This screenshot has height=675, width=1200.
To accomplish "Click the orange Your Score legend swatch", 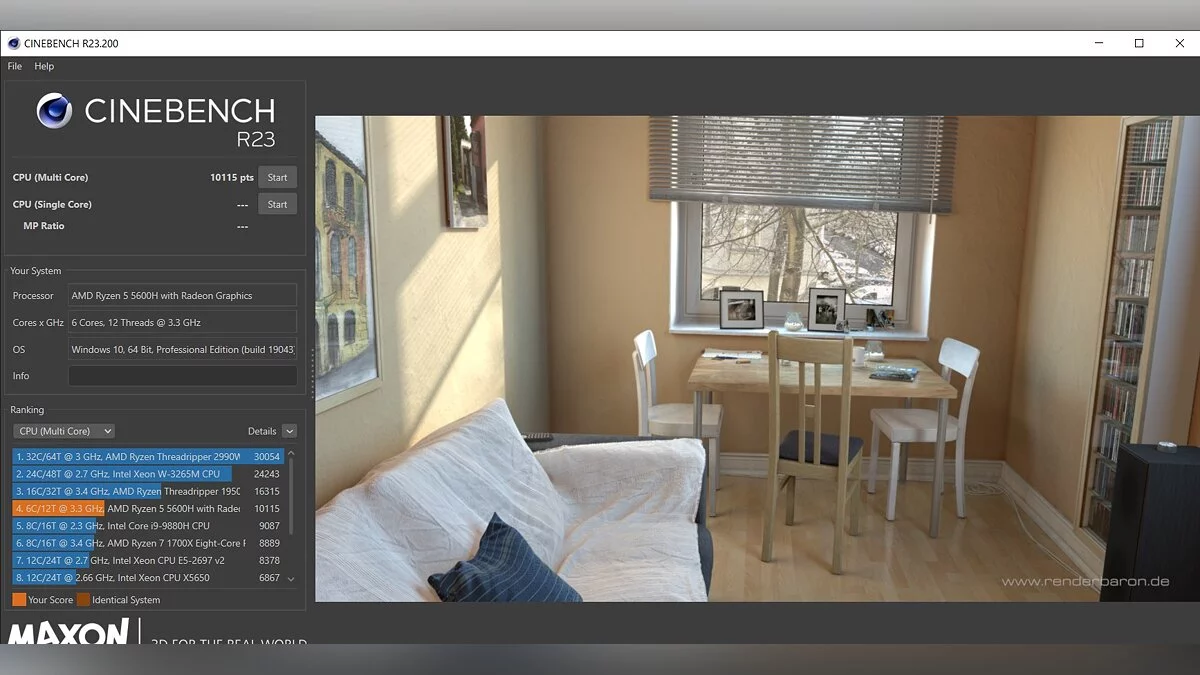I will [19, 600].
